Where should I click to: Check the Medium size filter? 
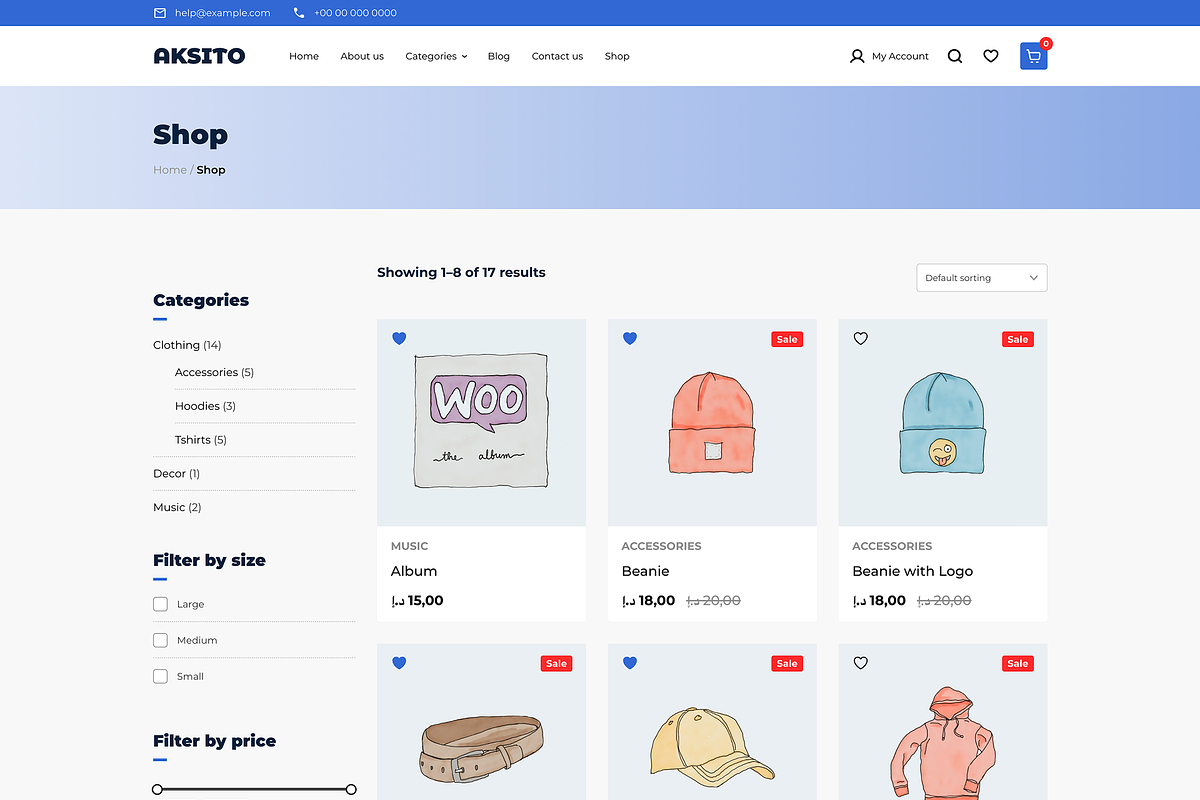[x=160, y=640]
